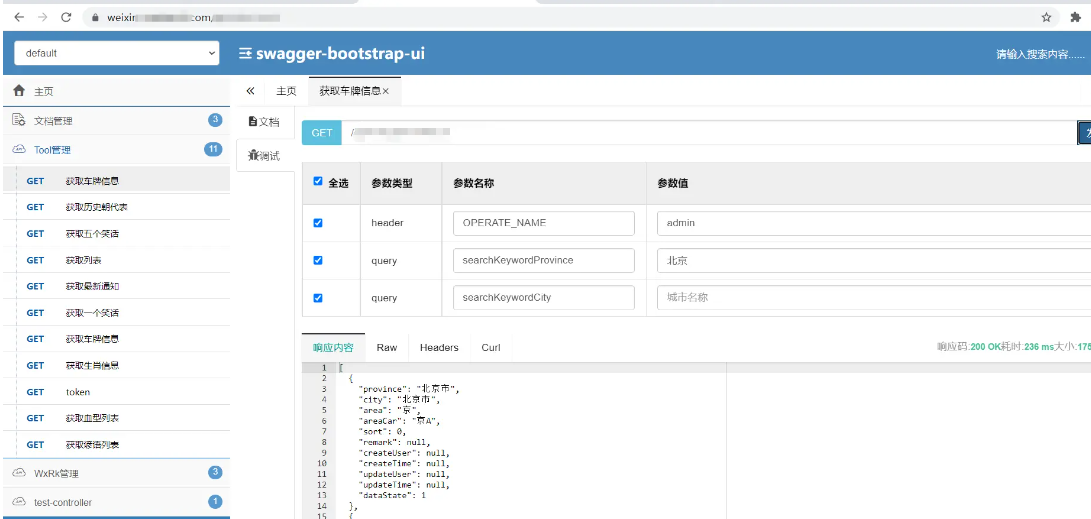Click the "dataState": 1 response line
Image resolution: width=1091 pixels, height=519 pixels.
(392, 495)
